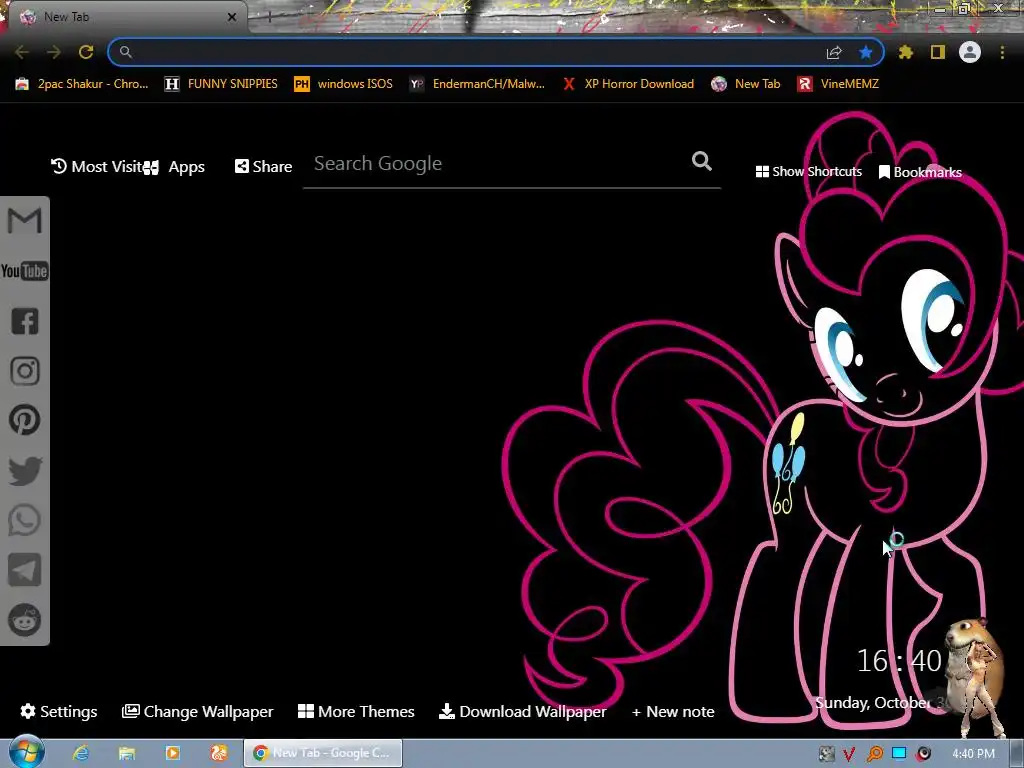Go back with the browser back arrow
The width and height of the screenshot is (1024, 768).
[22, 52]
